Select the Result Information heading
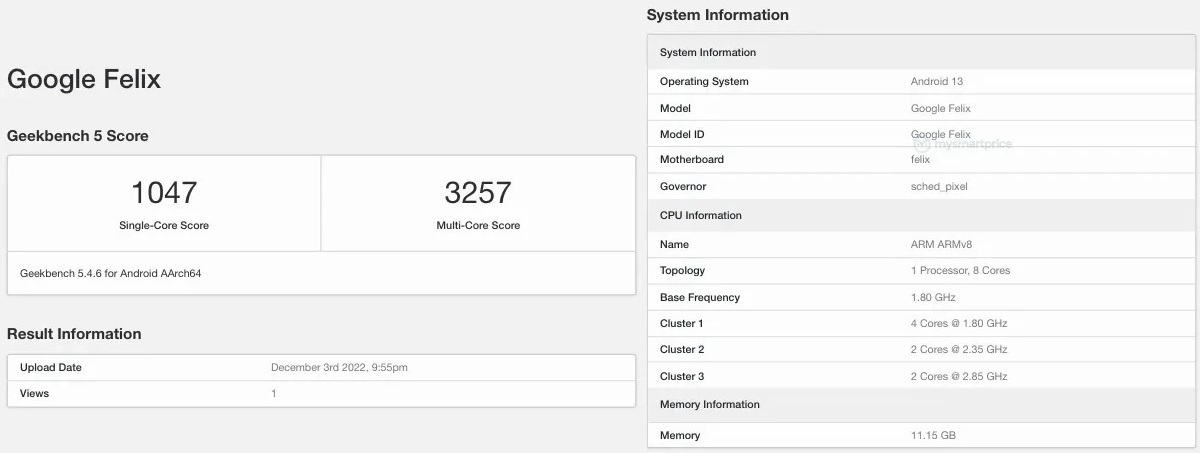1200x453 pixels. (74, 334)
